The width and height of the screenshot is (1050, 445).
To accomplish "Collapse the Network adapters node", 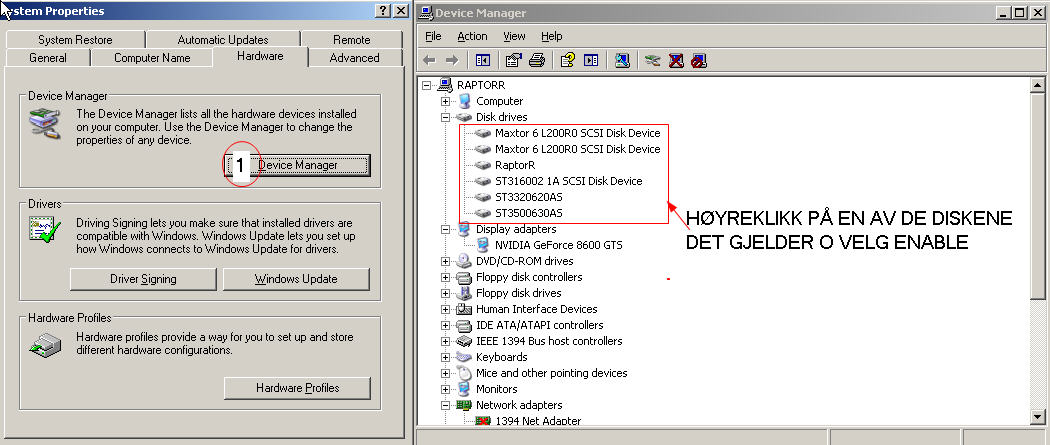I will pyautogui.click(x=445, y=406).
